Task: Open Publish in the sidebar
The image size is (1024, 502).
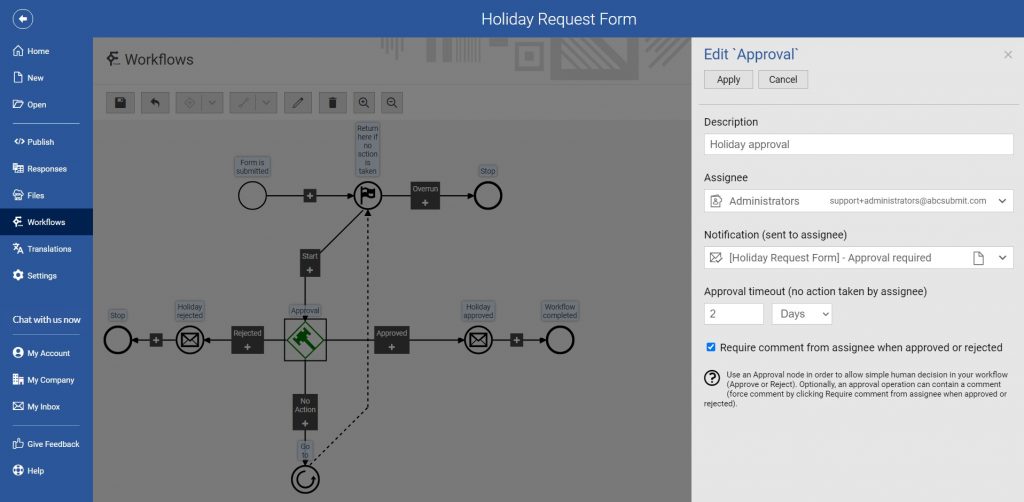Action: 40,142
